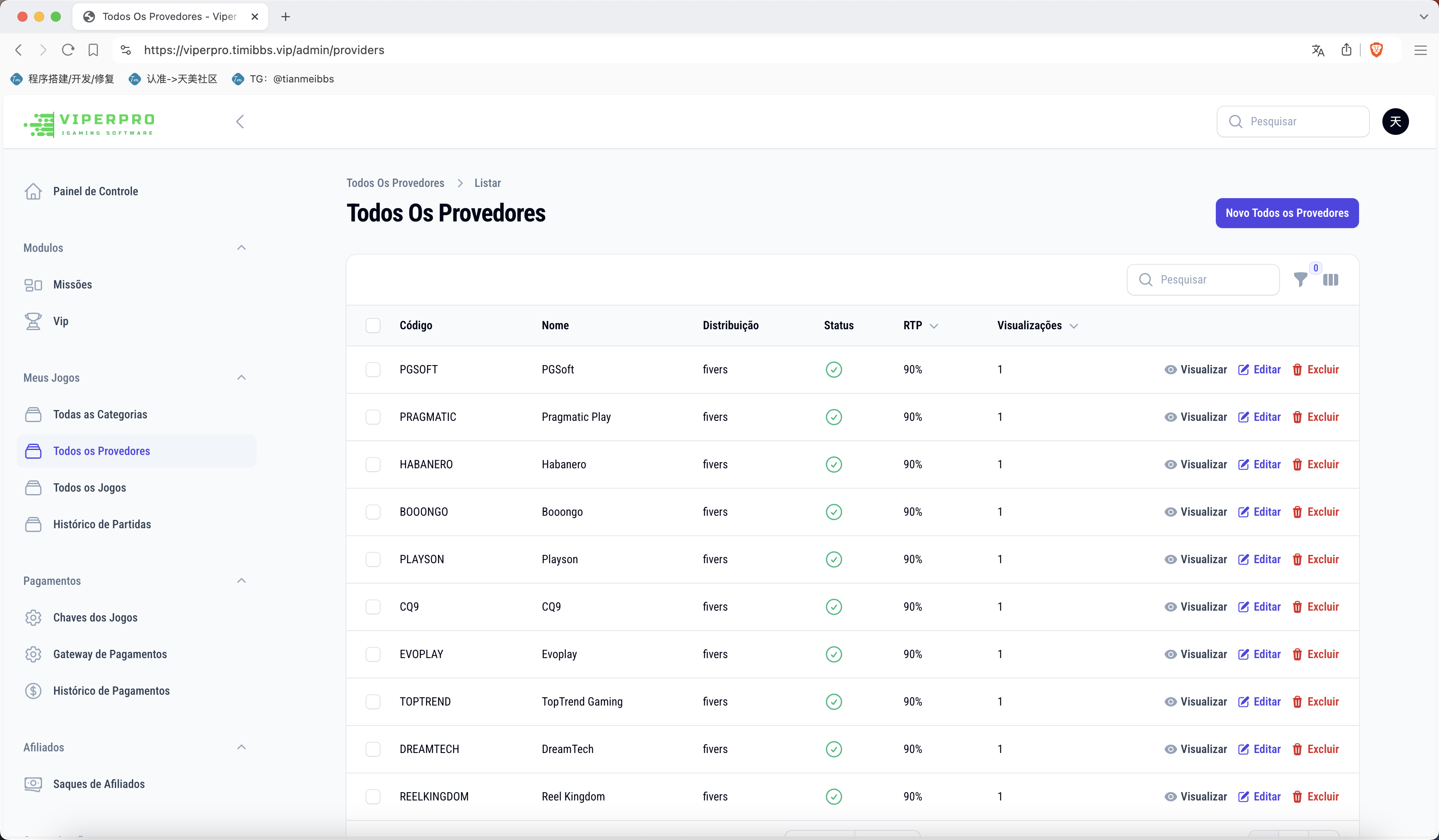
Task: Collapse the Meus Jogos sidebar section
Action: pos(241,378)
